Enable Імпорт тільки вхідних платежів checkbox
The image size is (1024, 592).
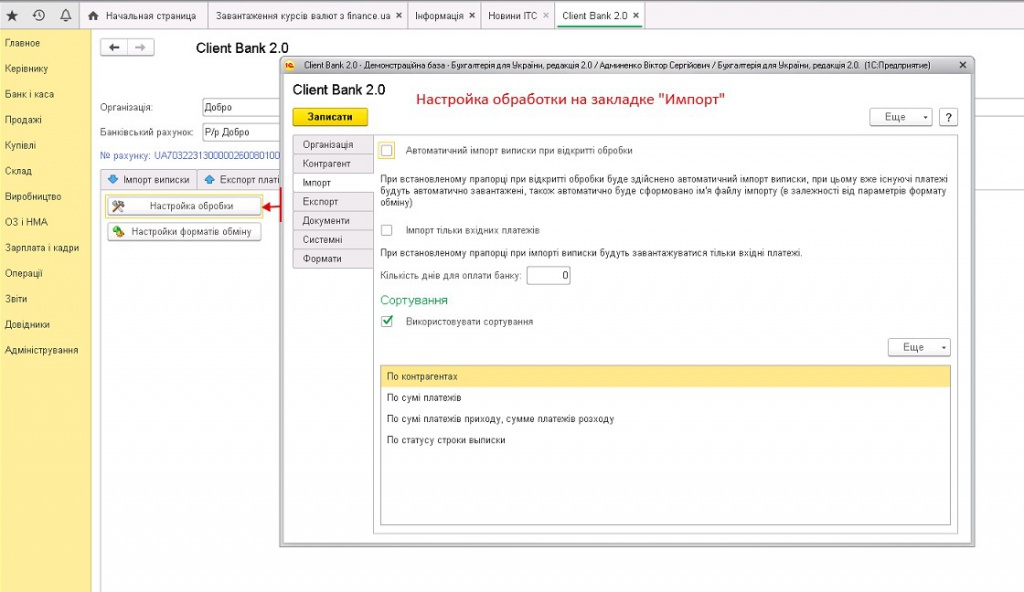[x=387, y=230]
